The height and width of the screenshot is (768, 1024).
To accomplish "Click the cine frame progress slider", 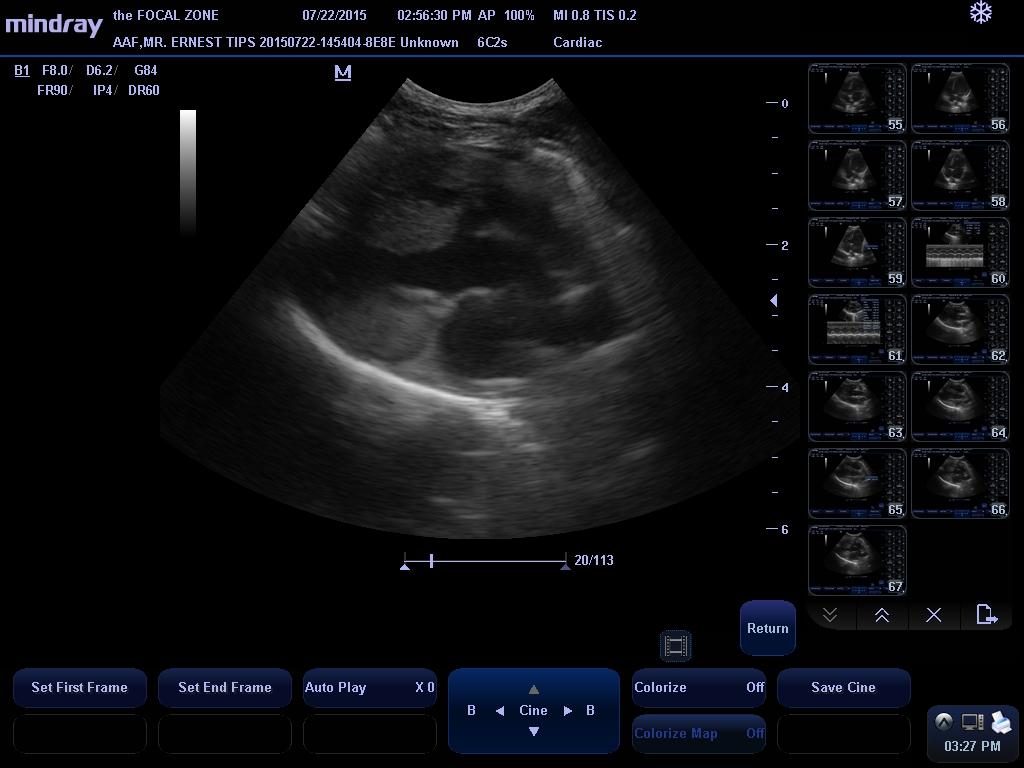I will [x=485, y=562].
